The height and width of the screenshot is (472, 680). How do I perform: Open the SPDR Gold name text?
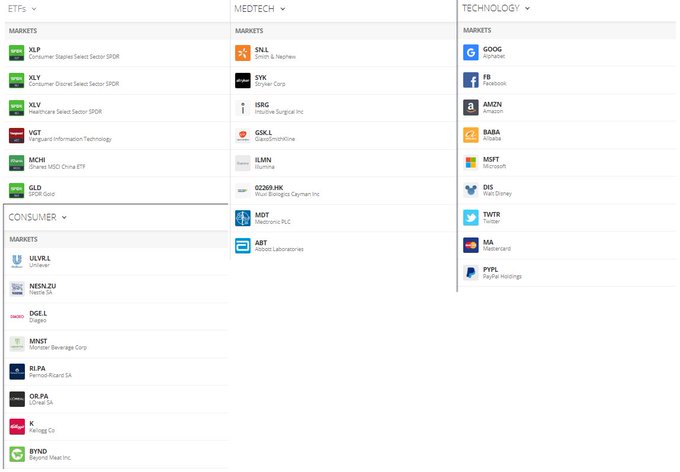pyautogui.click(x=42, y=194)
